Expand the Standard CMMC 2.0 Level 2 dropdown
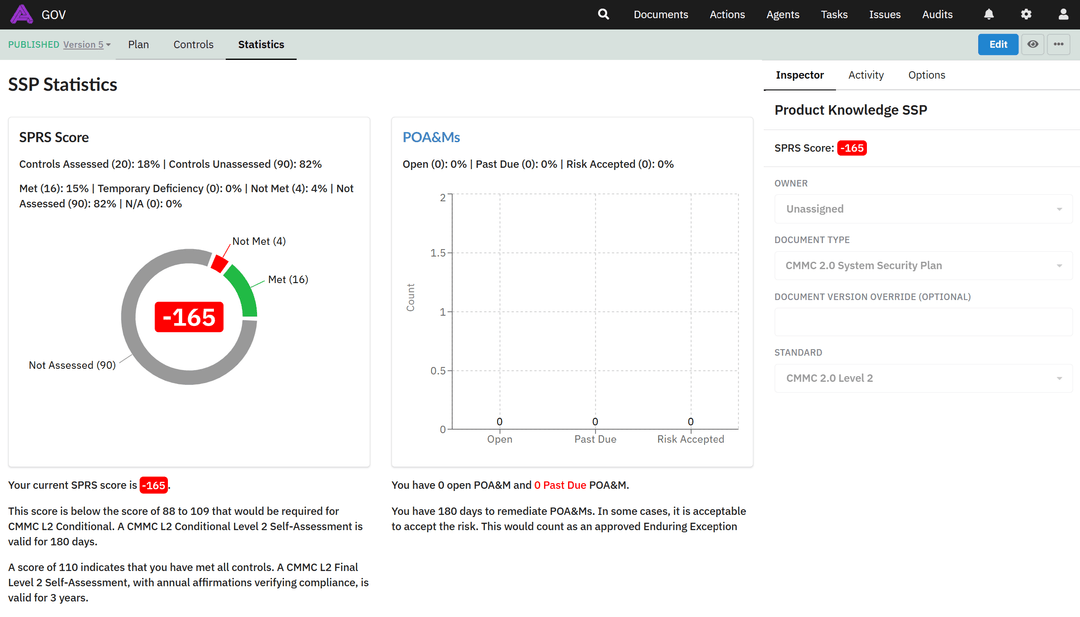 (x=923, y=378)
